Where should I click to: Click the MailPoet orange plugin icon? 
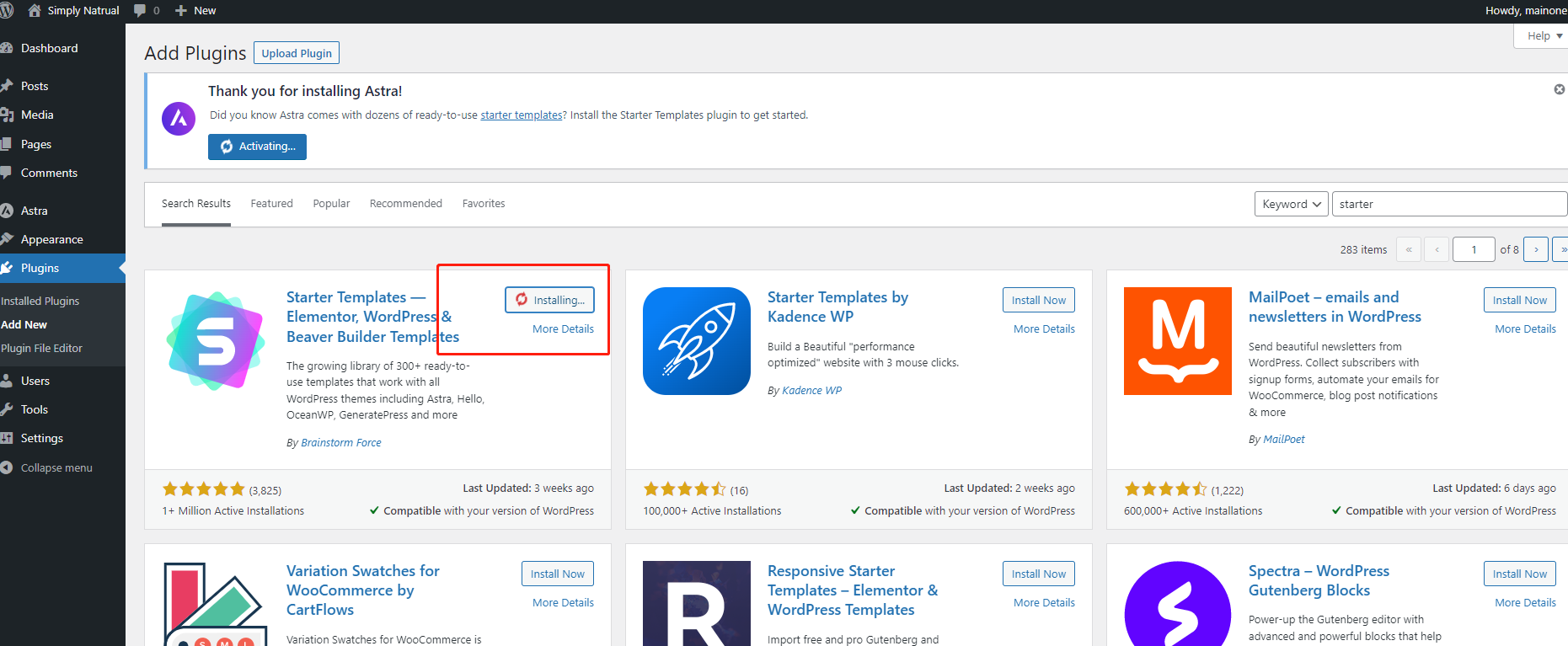(x=1177, y=340)
